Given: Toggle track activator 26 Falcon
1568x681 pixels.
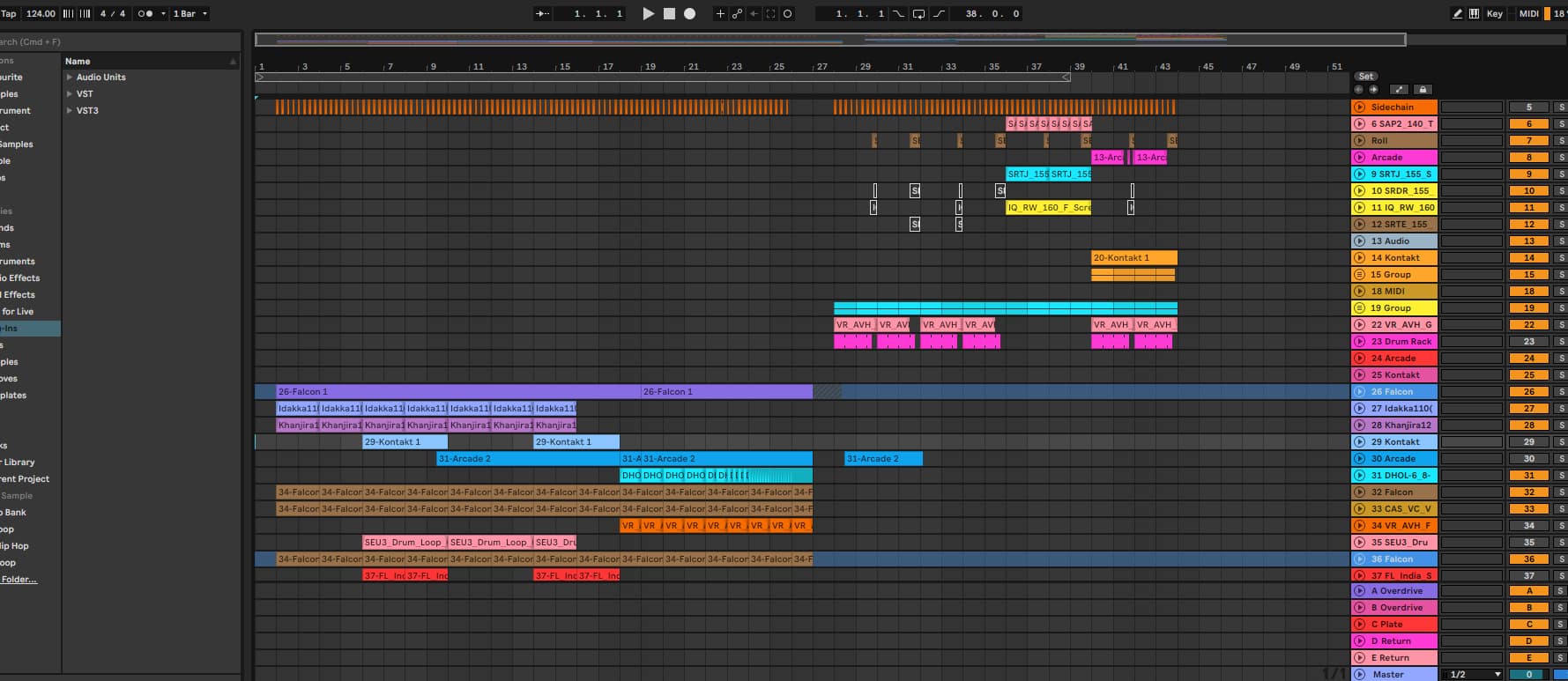Looking at the screenshot, I should click(1528, 392).
